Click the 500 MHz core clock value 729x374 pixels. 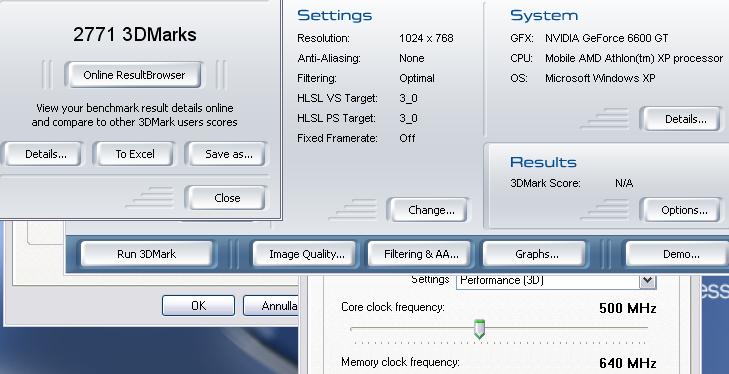628,308
